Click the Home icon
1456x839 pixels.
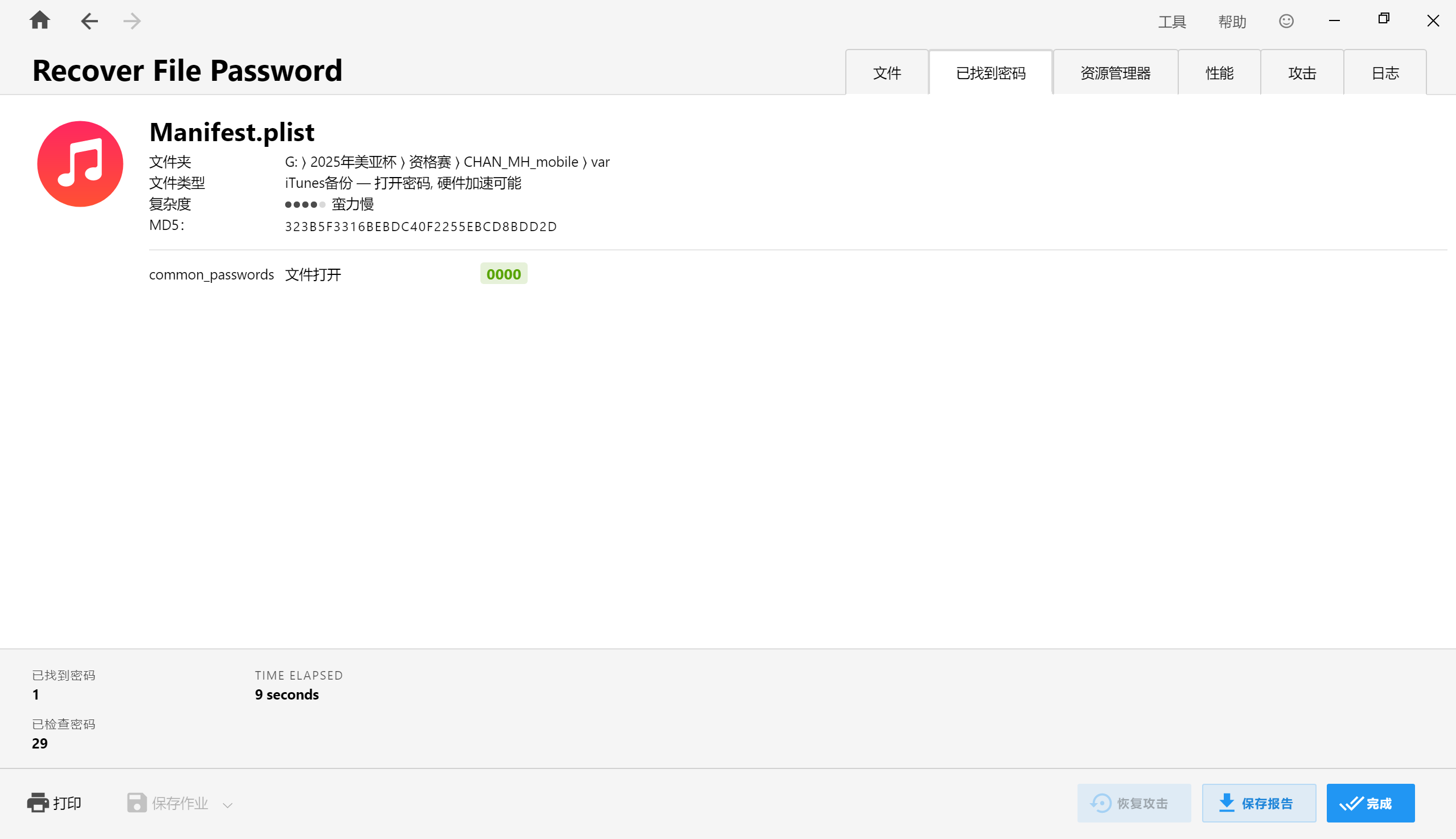click(40, 20)
